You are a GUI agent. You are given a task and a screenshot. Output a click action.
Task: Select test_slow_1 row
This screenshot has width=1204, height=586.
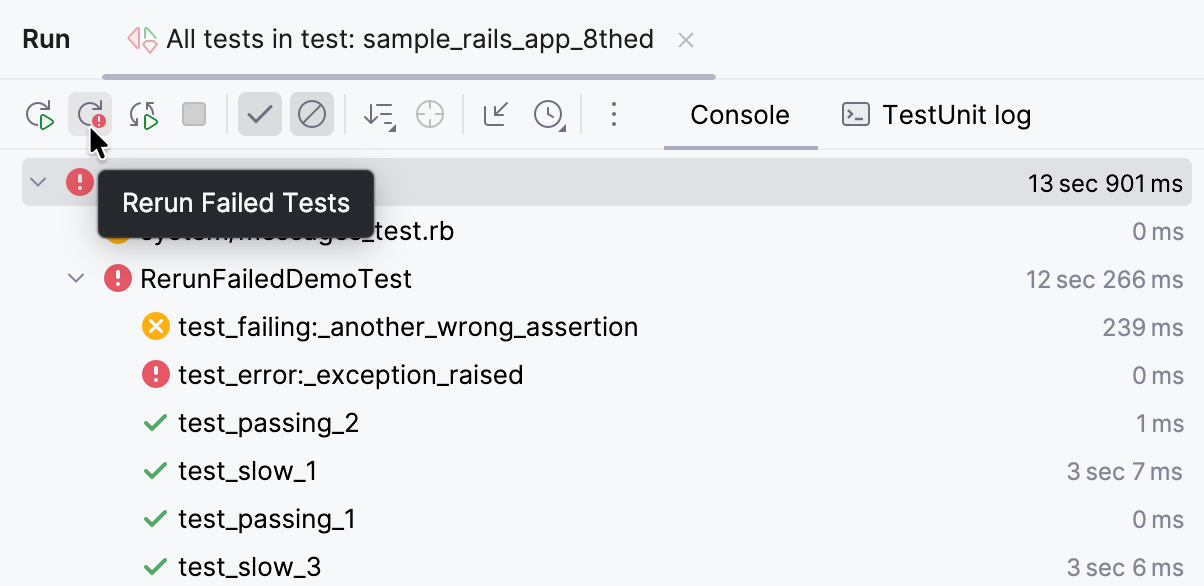(607, 471)
